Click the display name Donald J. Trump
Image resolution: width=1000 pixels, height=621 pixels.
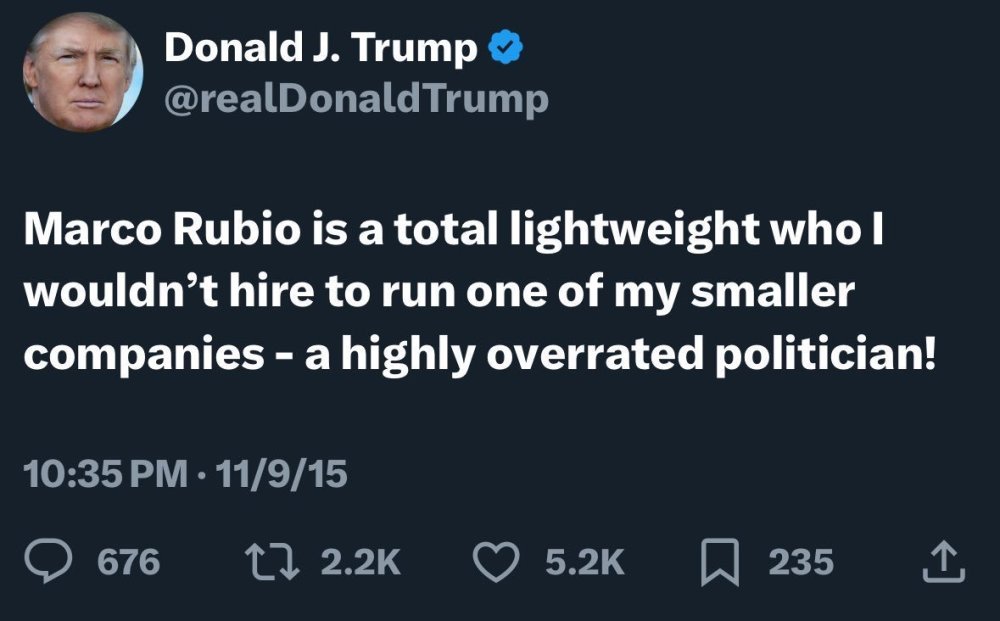tap(320, 48)
